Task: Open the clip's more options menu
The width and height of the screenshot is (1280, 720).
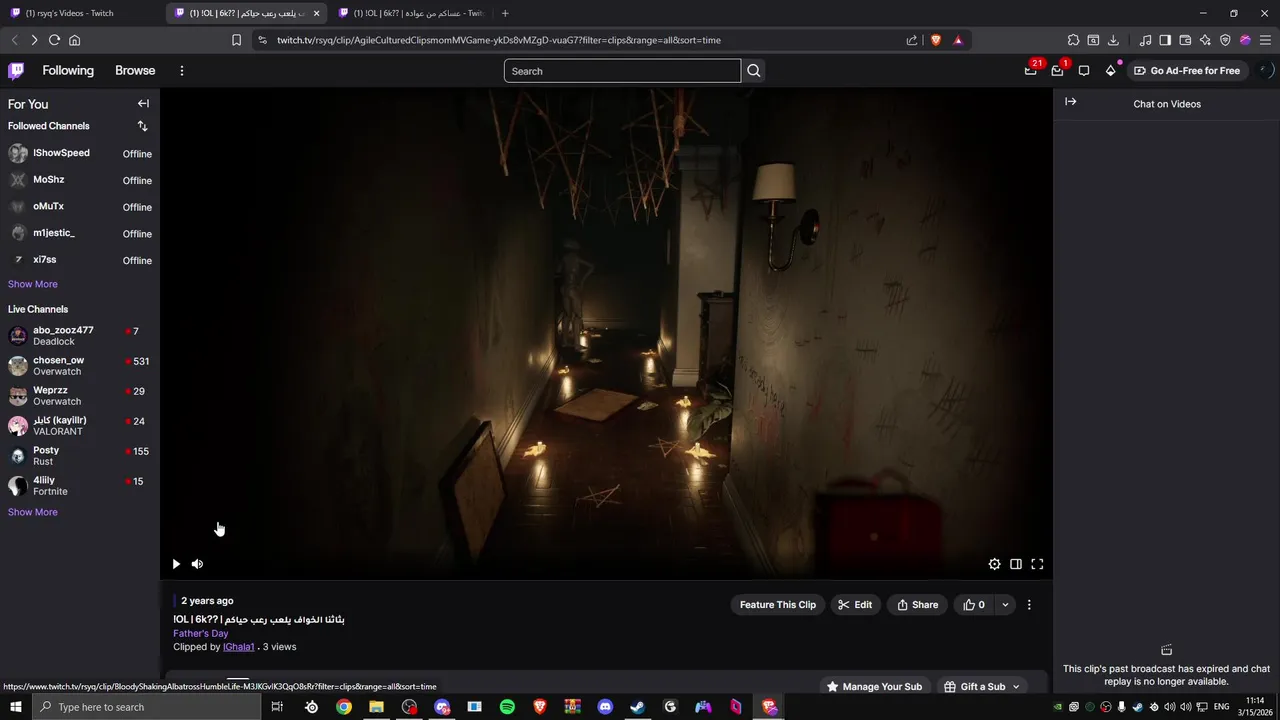Action: pyautogui.click(x=1029, y=605)
